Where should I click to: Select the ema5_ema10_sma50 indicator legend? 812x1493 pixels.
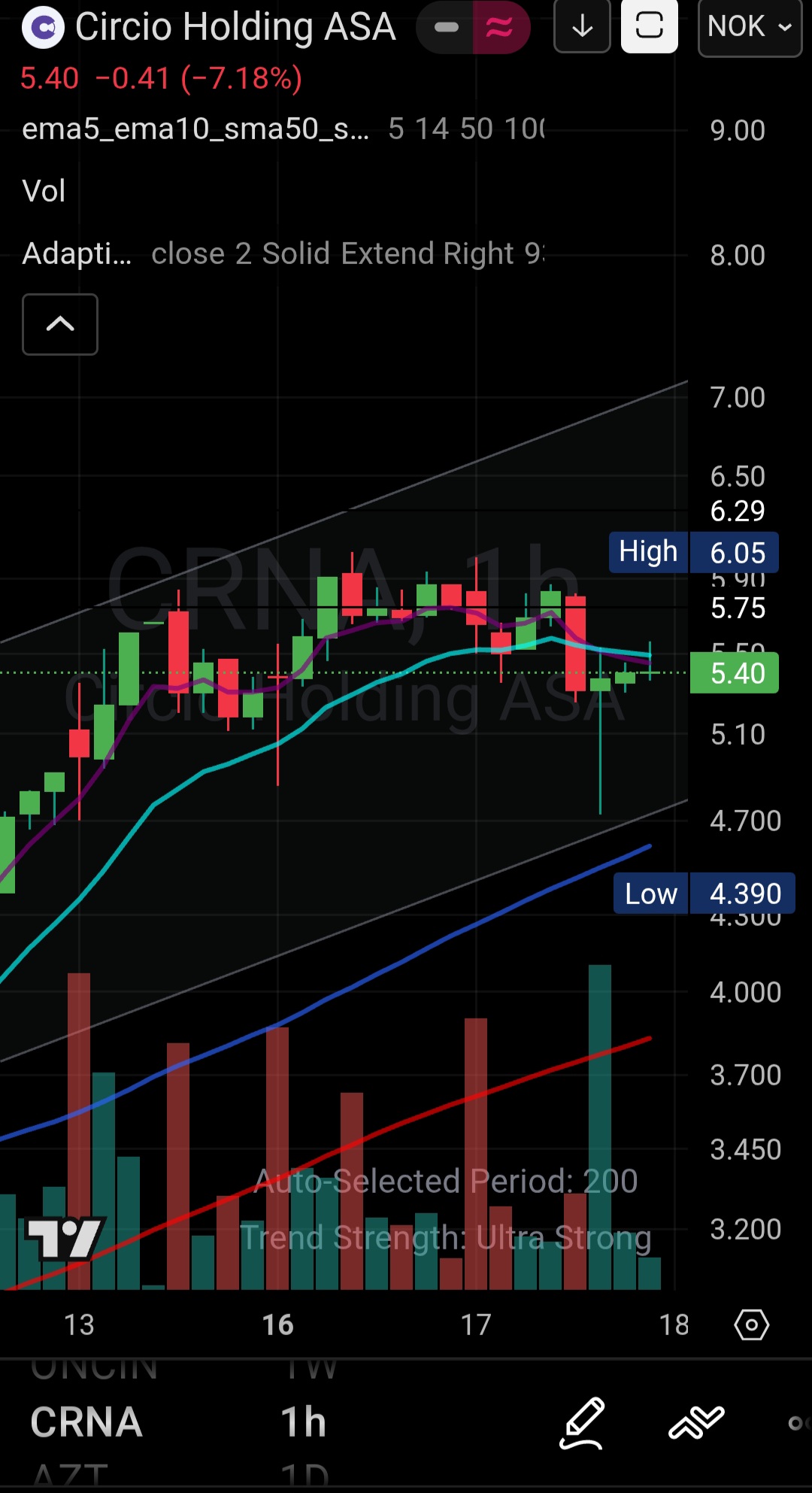pos(195,129)
